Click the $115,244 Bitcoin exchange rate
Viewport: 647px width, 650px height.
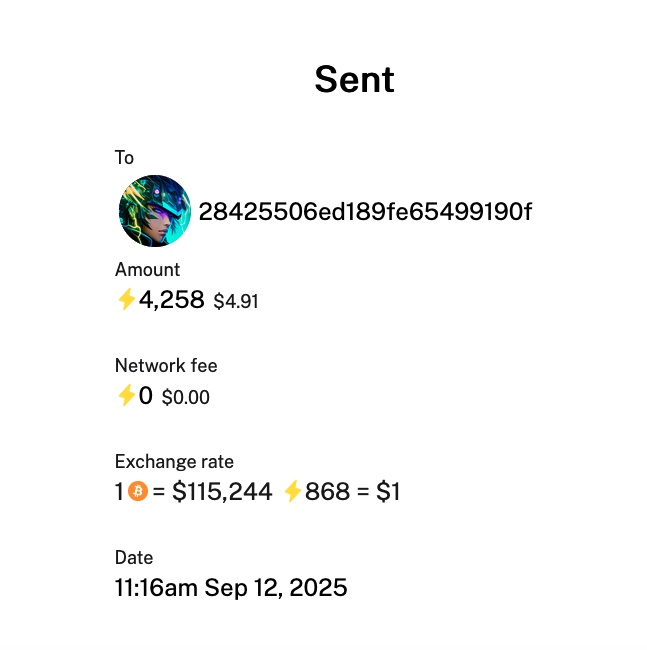coord(222,492)
